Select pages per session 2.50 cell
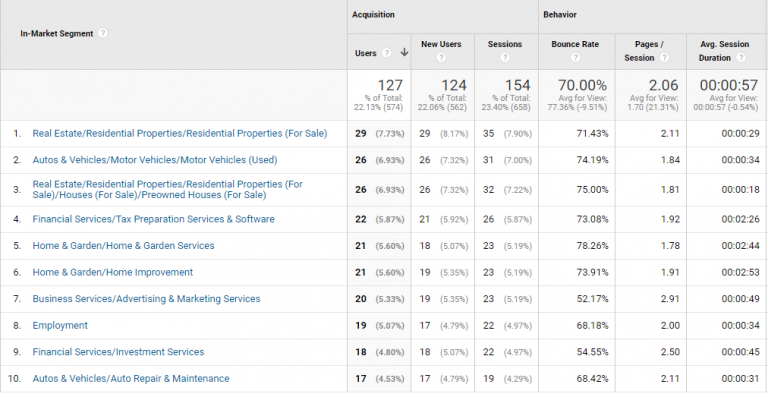This screenshot has height=397, width=768. pyautogui.click(x=670, y=352)
